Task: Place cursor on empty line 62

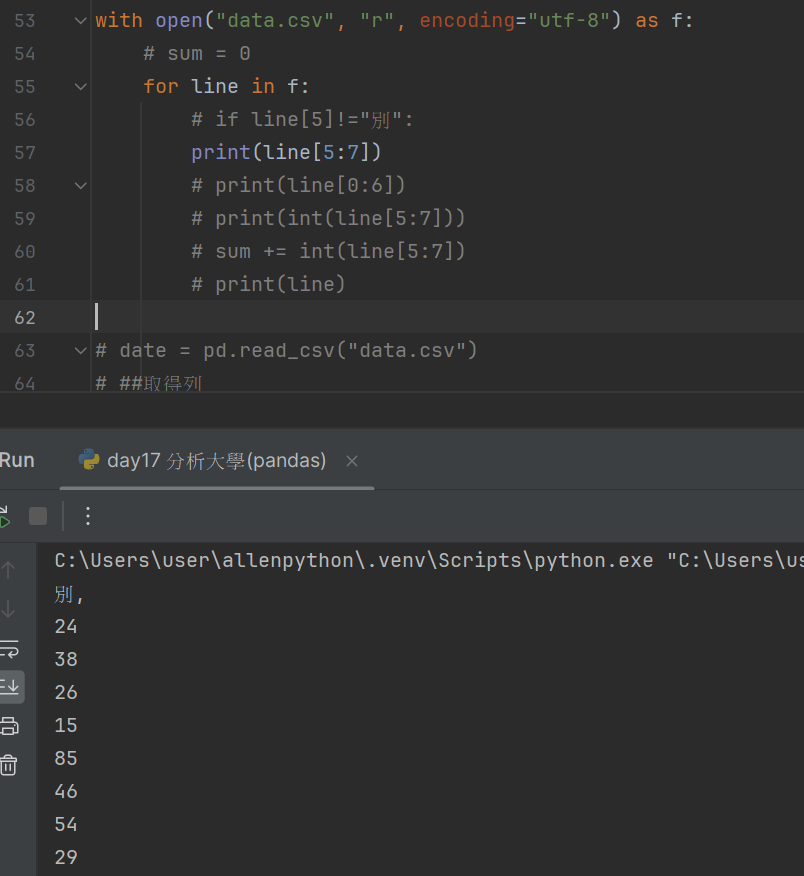Action: pyautogui.click(x=400, y=317)
